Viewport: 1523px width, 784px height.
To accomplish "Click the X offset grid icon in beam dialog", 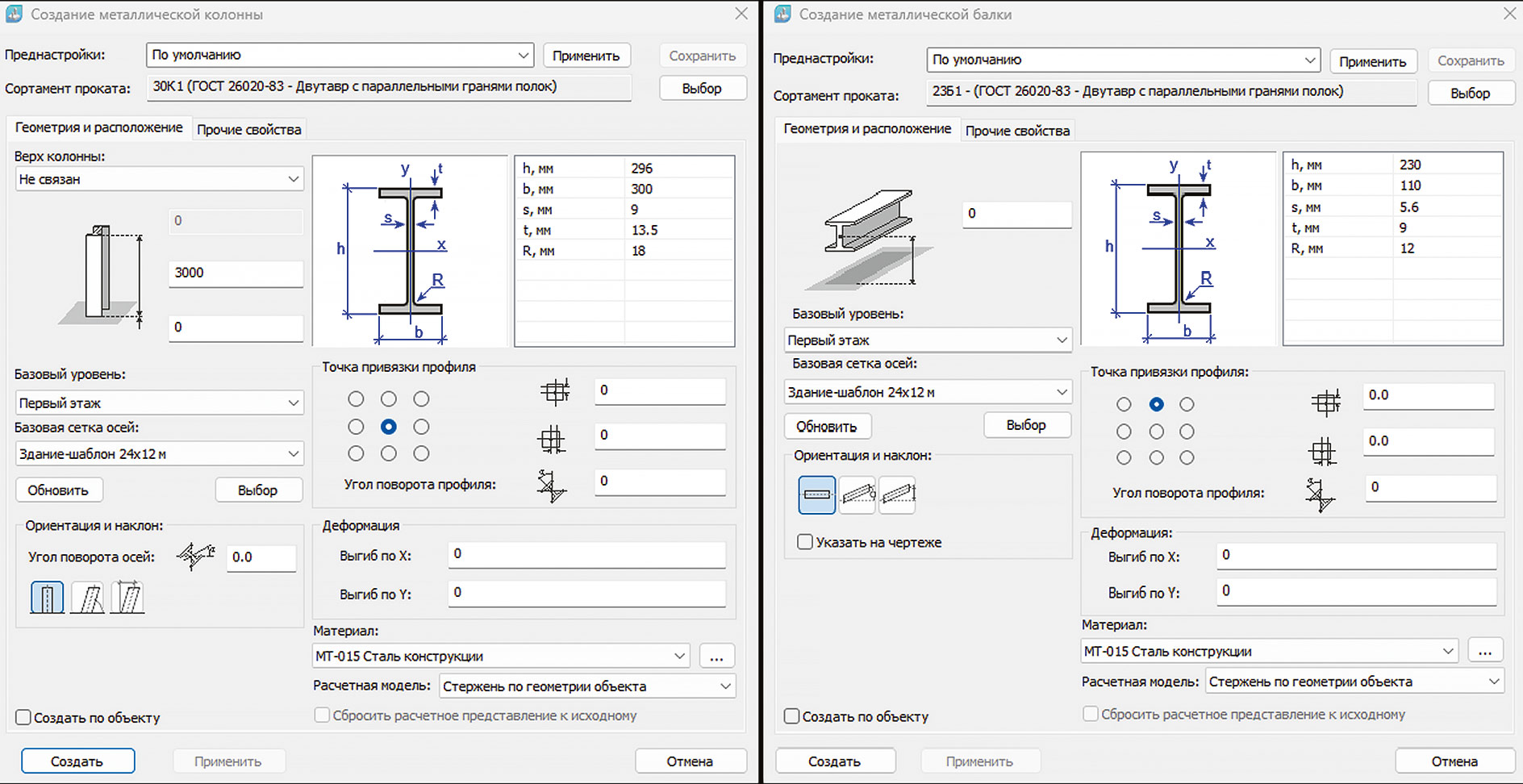I will coord(1325,402).
